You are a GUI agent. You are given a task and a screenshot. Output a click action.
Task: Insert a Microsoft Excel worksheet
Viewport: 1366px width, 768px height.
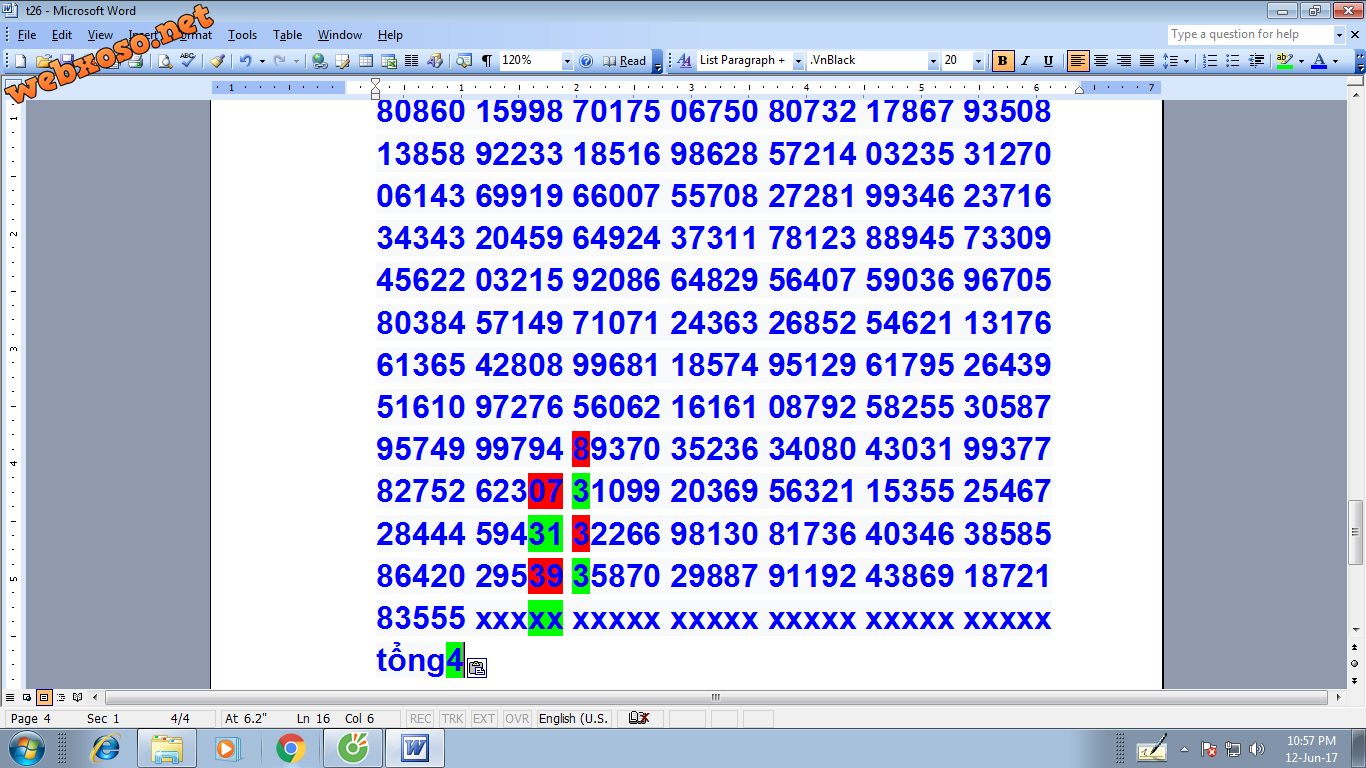(389, 61)
